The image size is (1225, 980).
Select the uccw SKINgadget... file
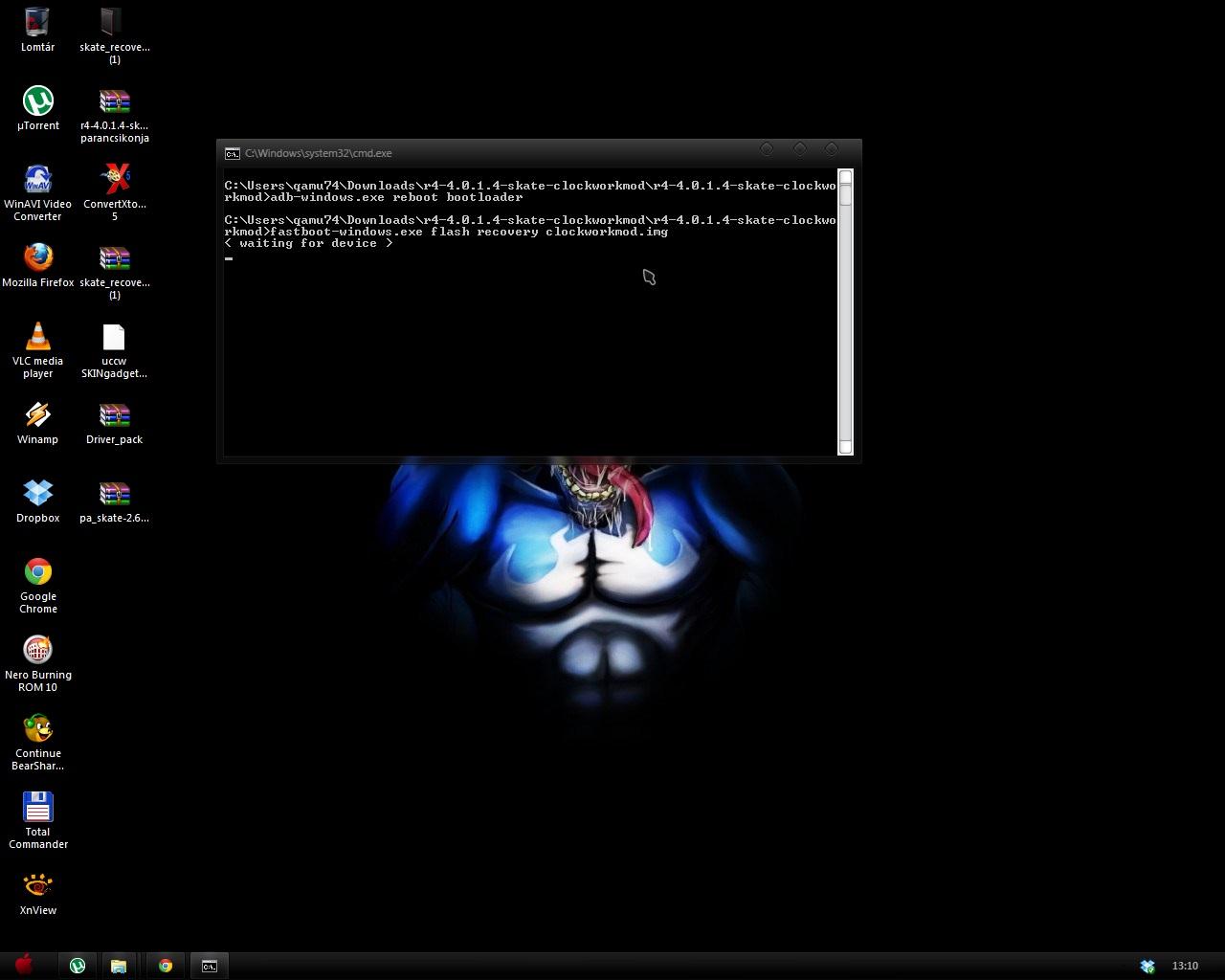click(x=114, y=349)
